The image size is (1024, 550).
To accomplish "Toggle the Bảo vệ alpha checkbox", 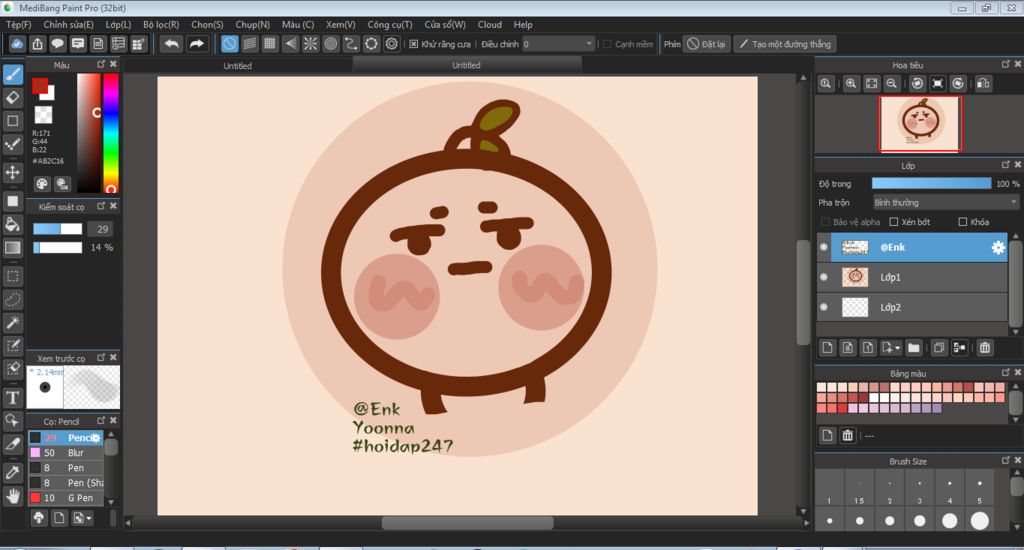I will click(825, 222).
